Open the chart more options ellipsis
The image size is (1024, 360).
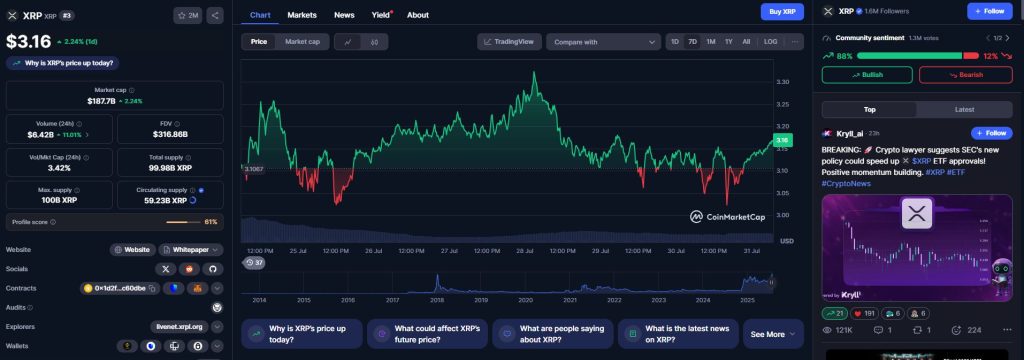(x=795, y=42)
